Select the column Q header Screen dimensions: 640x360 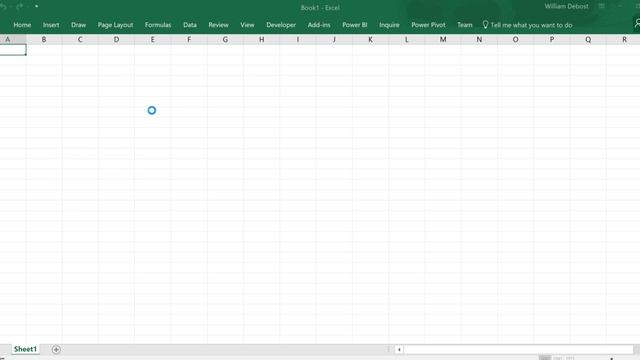point(588,40)
